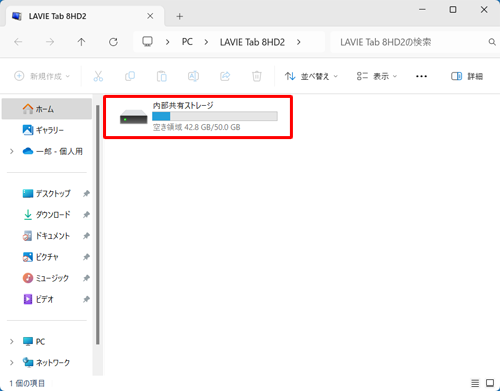Open 新規作成 new item button
The height and width of the screenshot is (391, 500).
[42, 76]
